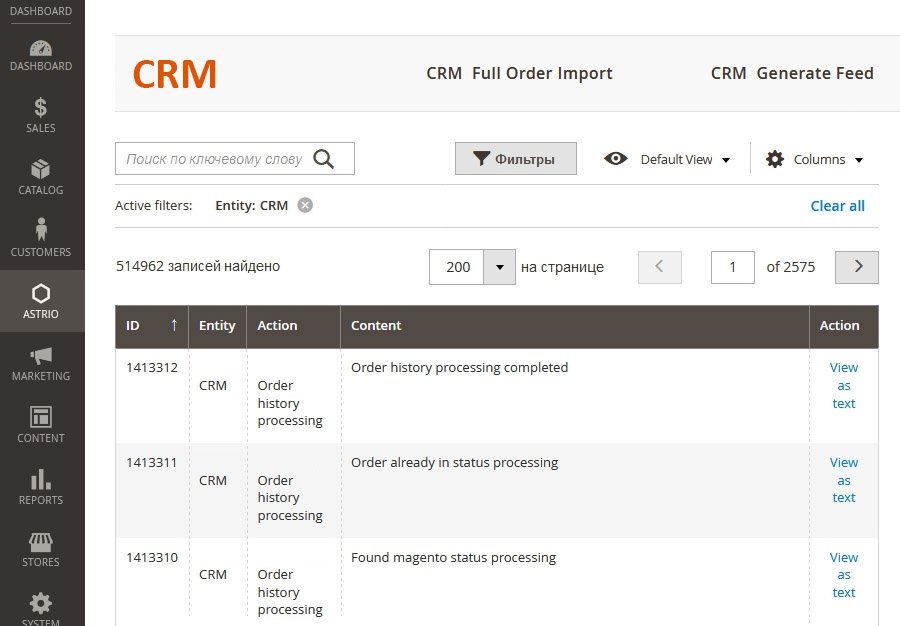Image resolution: width=900 pixels, height=626 pixels.
Task: Focus the keyword search field
Action: coord(215,159)
